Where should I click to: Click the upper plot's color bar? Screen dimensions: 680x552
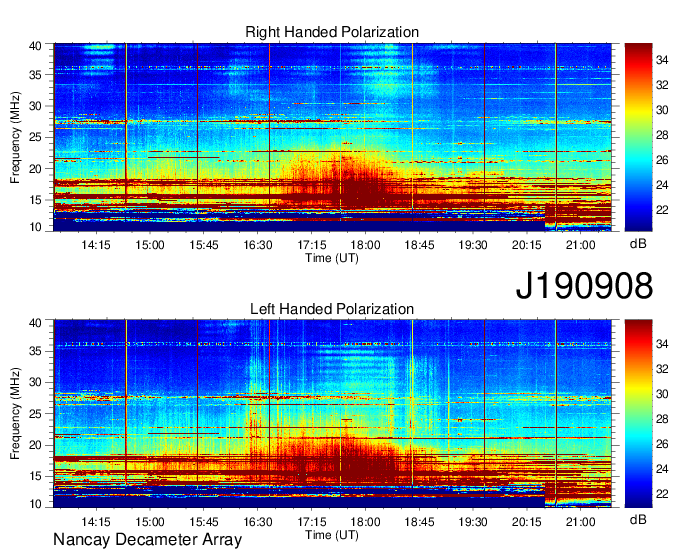(638, 137)
